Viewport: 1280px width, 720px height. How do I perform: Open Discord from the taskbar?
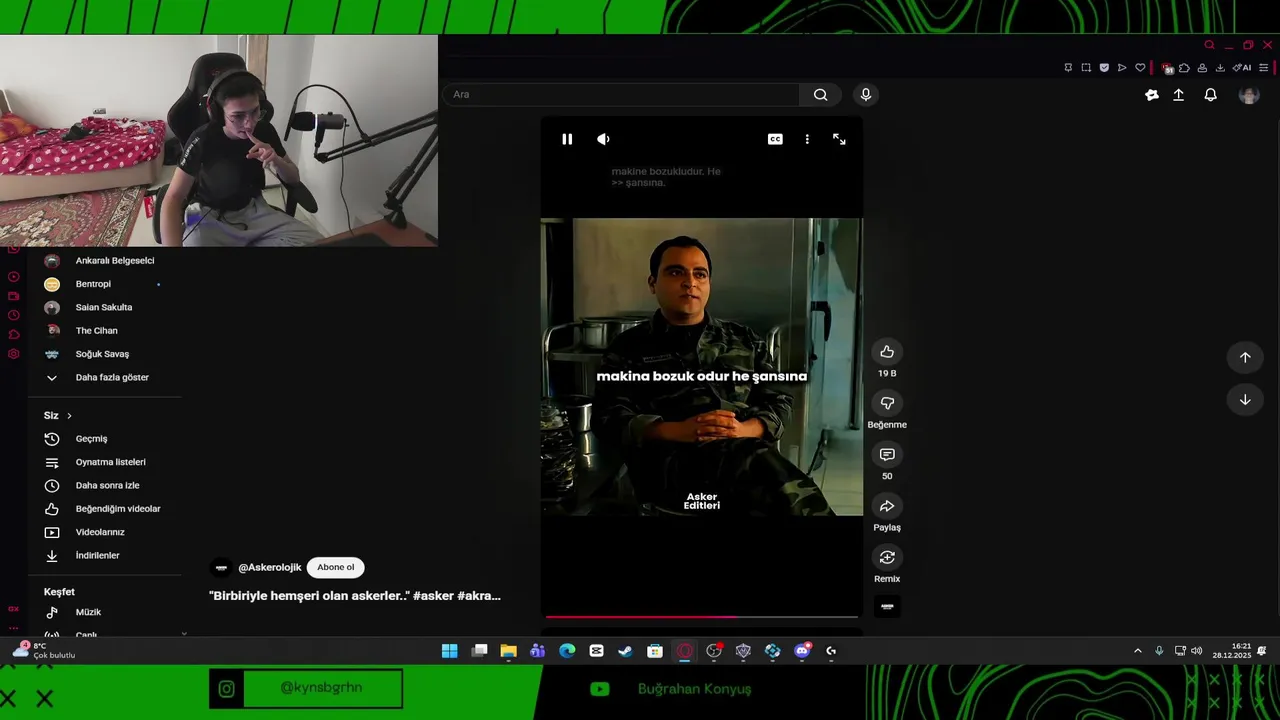[x=802, y=651]
